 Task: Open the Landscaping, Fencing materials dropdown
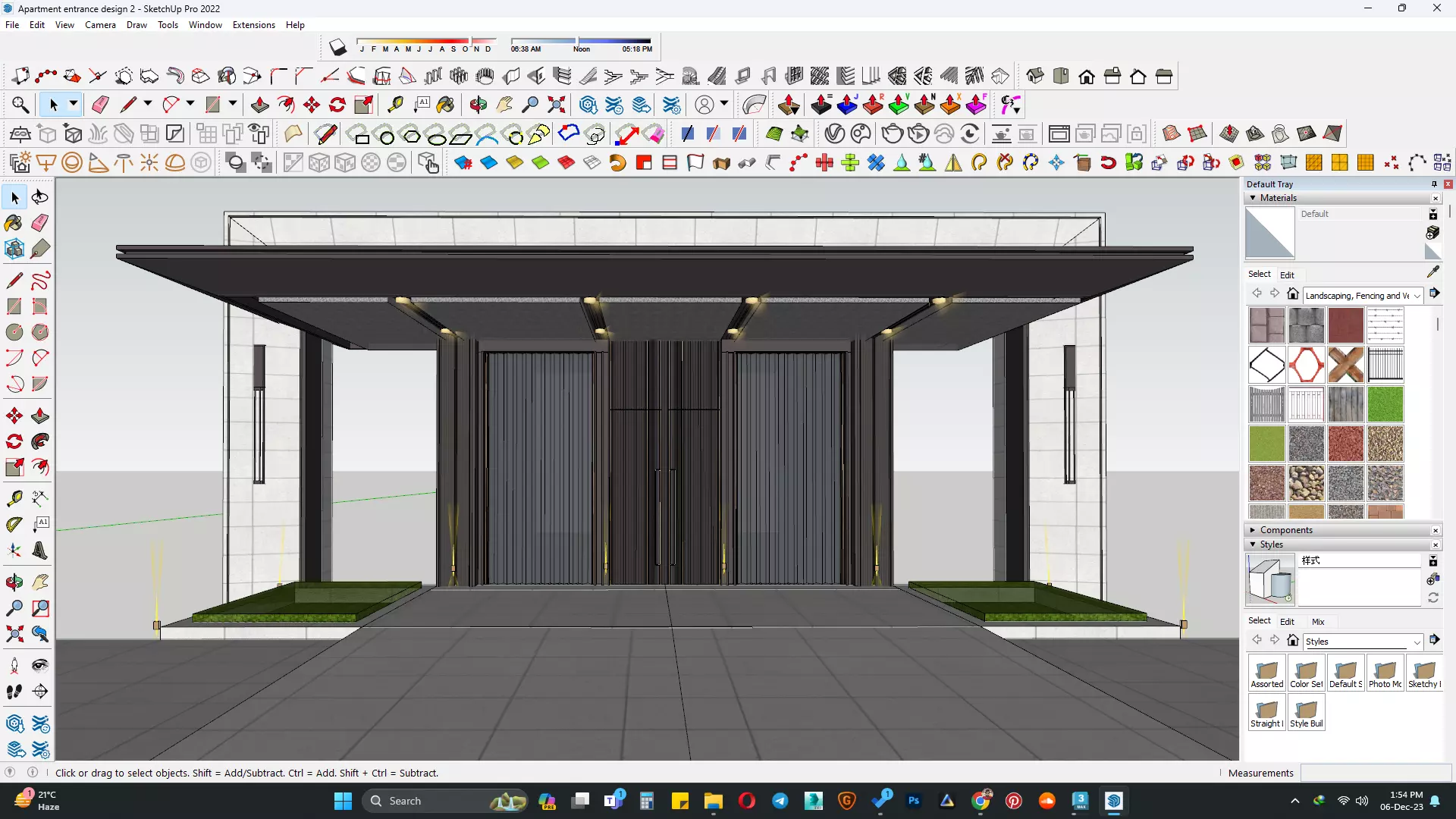(x=1416, y=296)
